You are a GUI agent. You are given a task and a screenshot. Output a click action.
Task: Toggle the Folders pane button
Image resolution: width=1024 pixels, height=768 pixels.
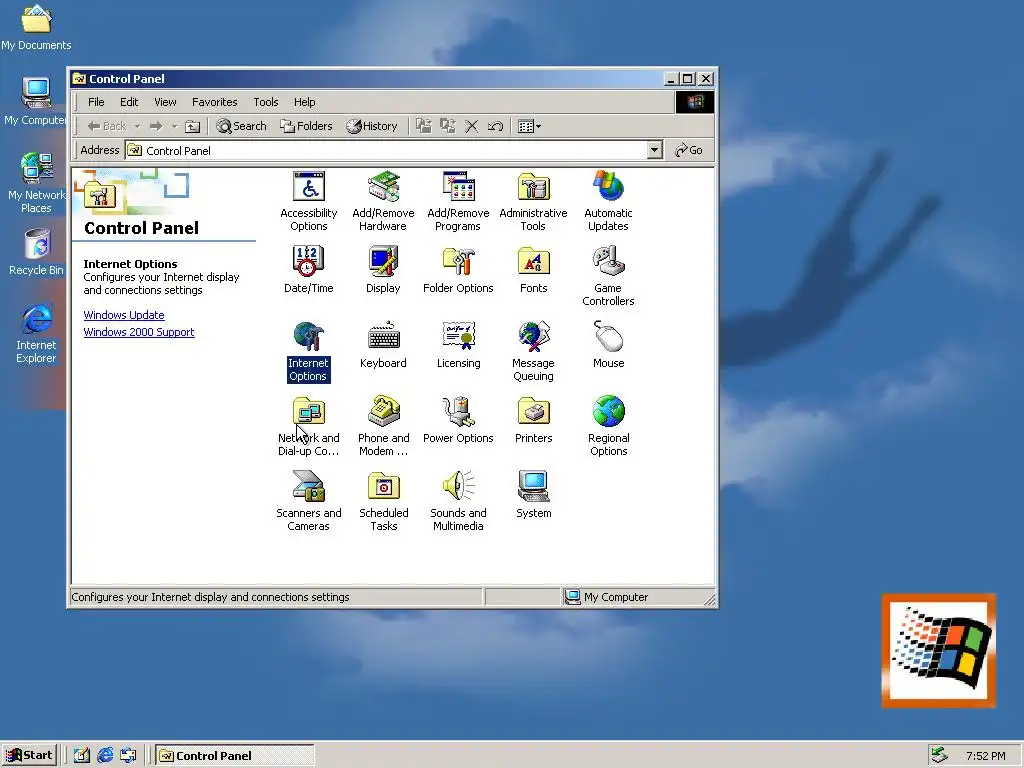pyautogui.click(x=306, y=126)
